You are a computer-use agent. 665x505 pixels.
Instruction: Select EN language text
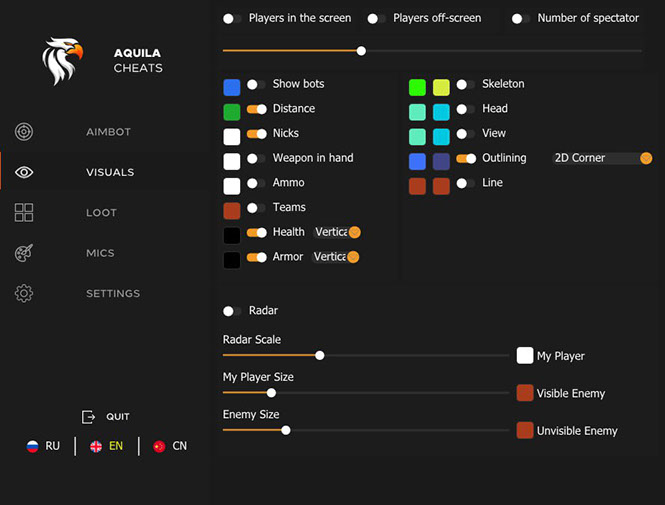click(x=116, y=446)
